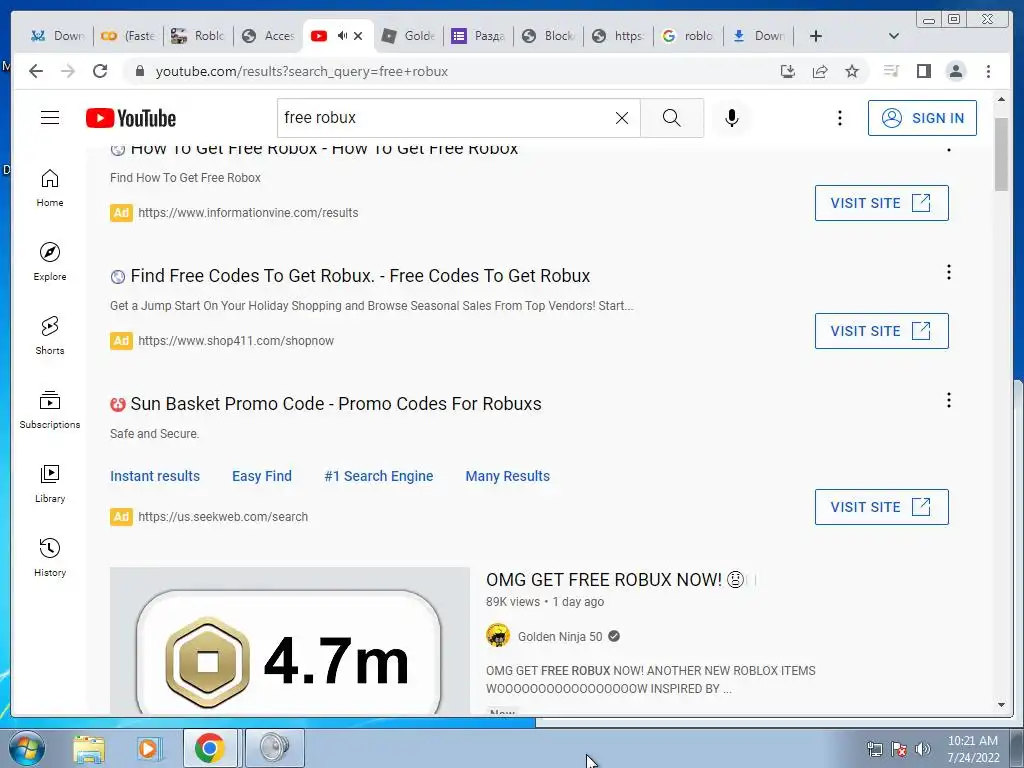Viewport: 1024px width, 768px height.
Task: Open the media control icon in Chrome toolbar
Action: coord(891,71)
